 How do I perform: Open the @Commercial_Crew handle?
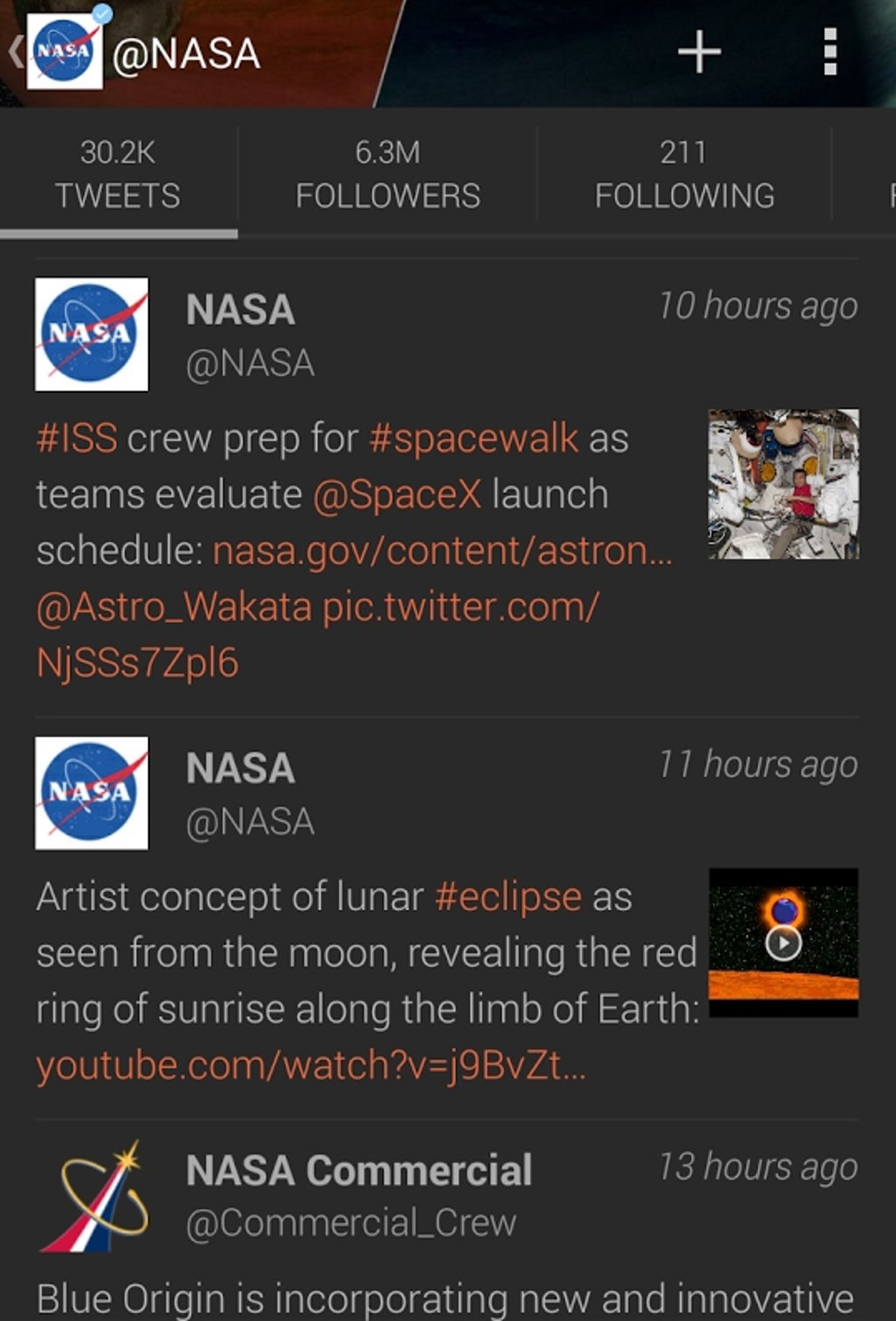(351, 1223)
